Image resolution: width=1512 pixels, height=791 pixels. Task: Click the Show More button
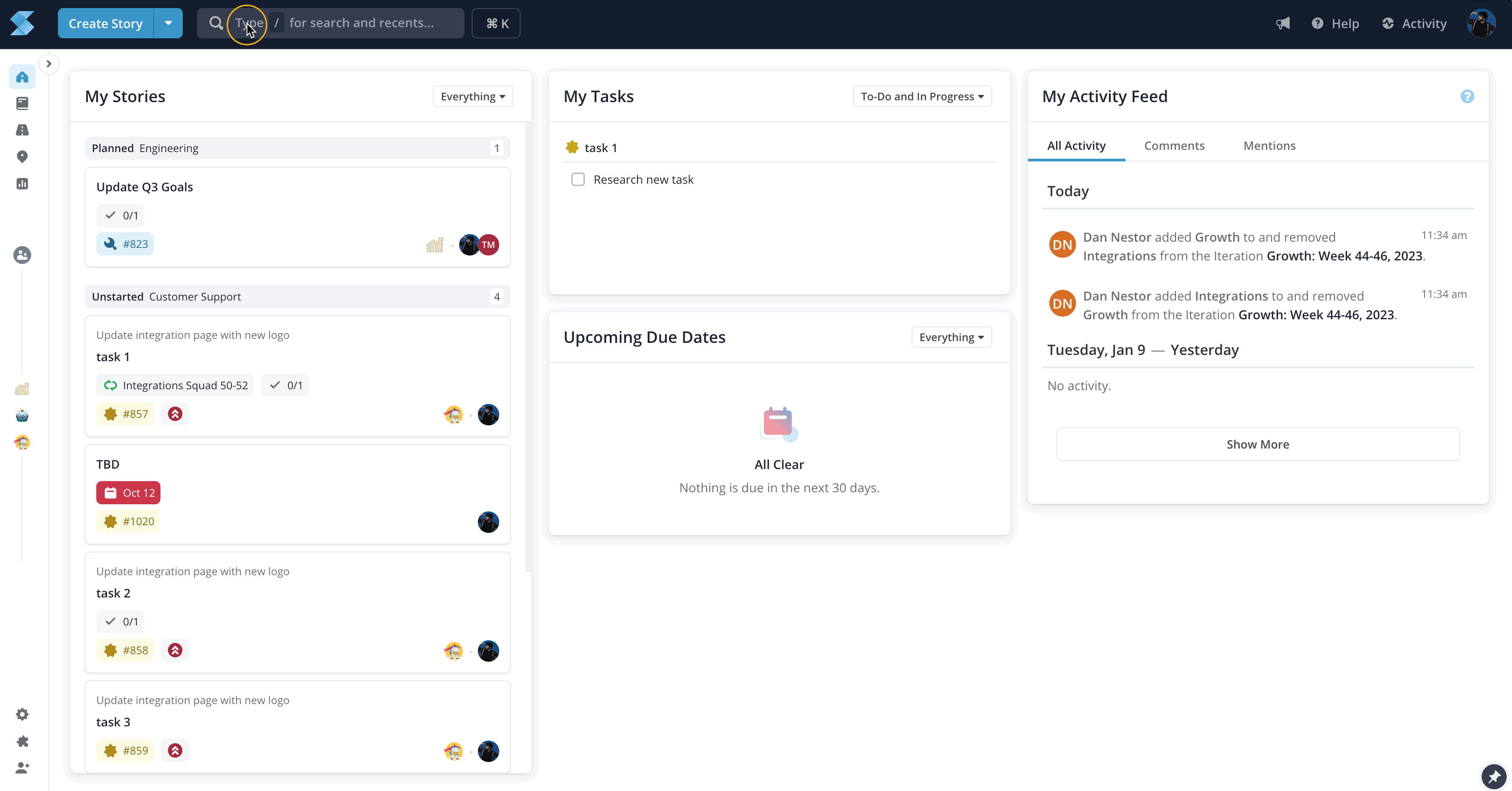tap(1258, 444)
